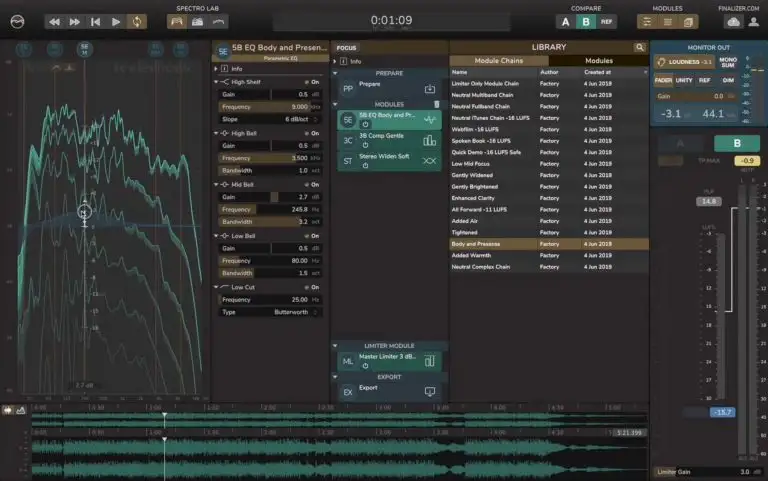Open the user account icon

point(754,22)
